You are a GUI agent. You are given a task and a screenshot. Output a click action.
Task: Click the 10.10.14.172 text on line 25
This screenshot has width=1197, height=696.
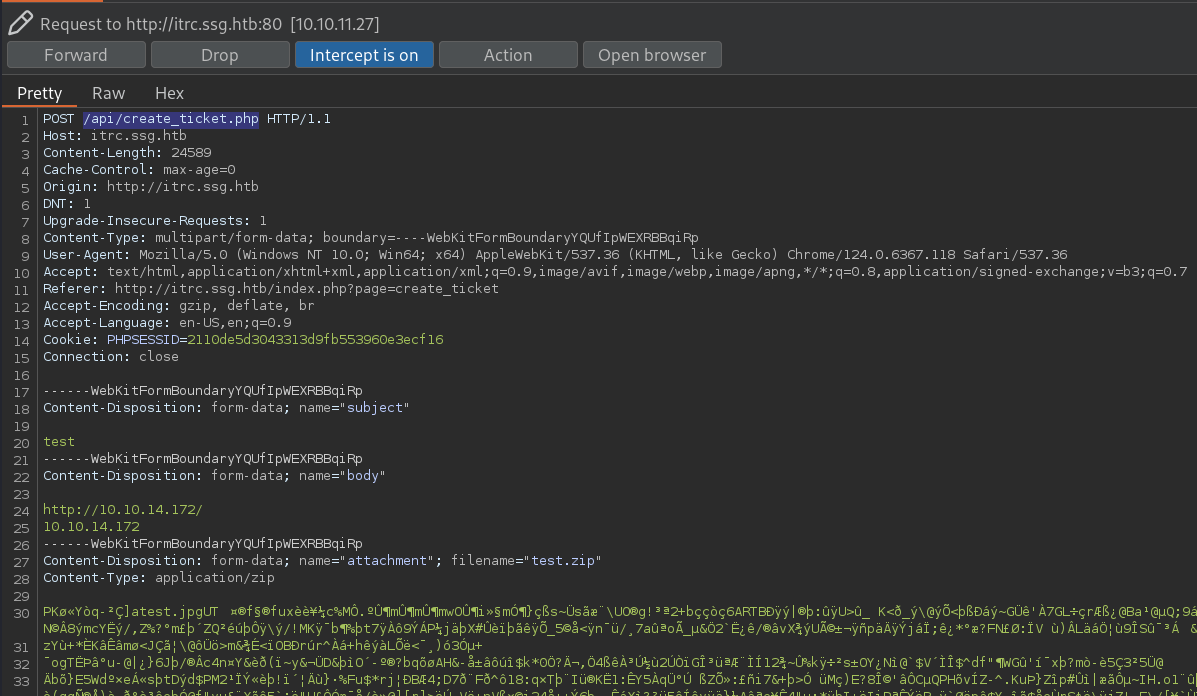coord(91,527)
